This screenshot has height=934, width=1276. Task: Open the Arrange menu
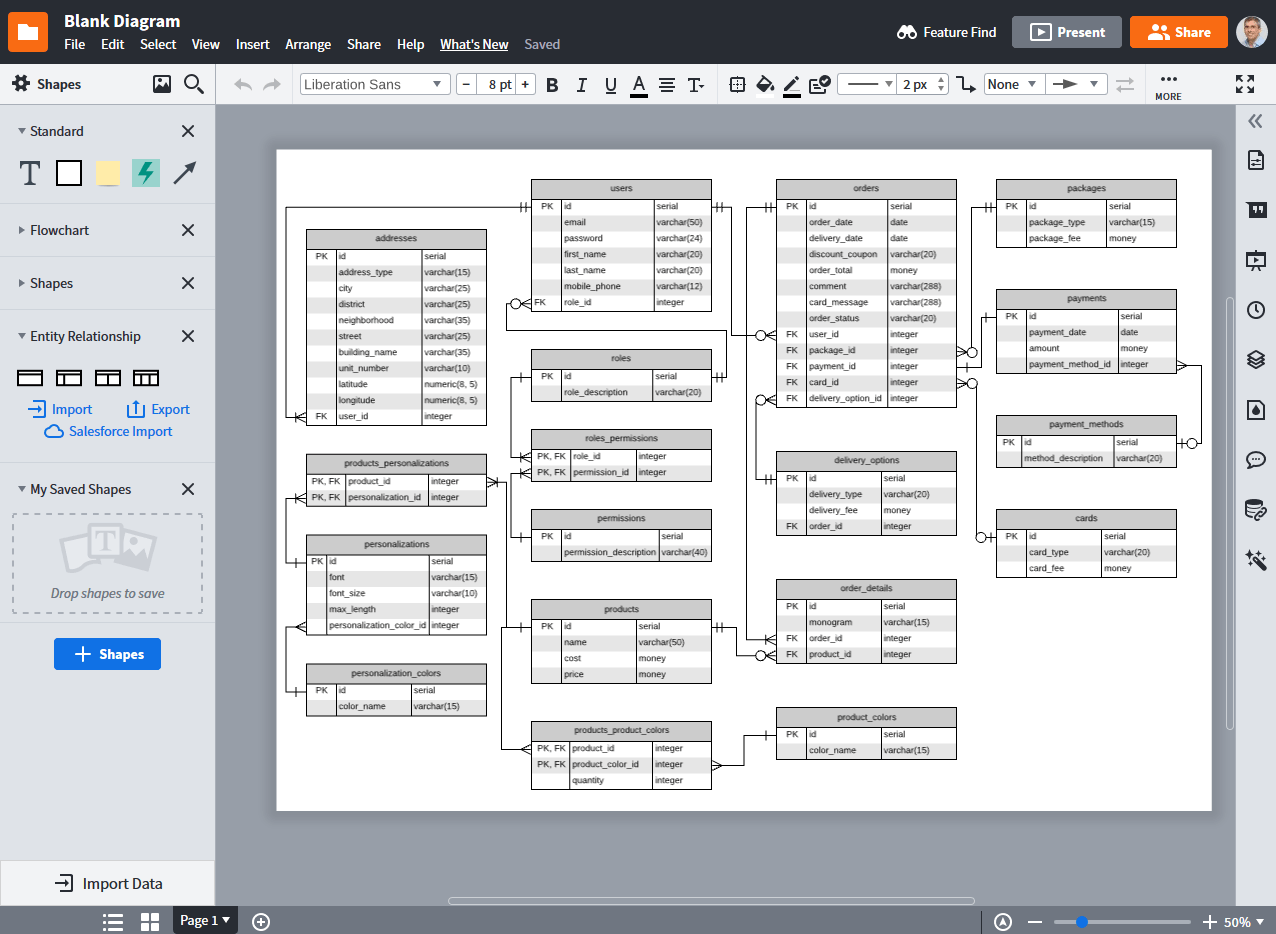(x=308, y=44)
